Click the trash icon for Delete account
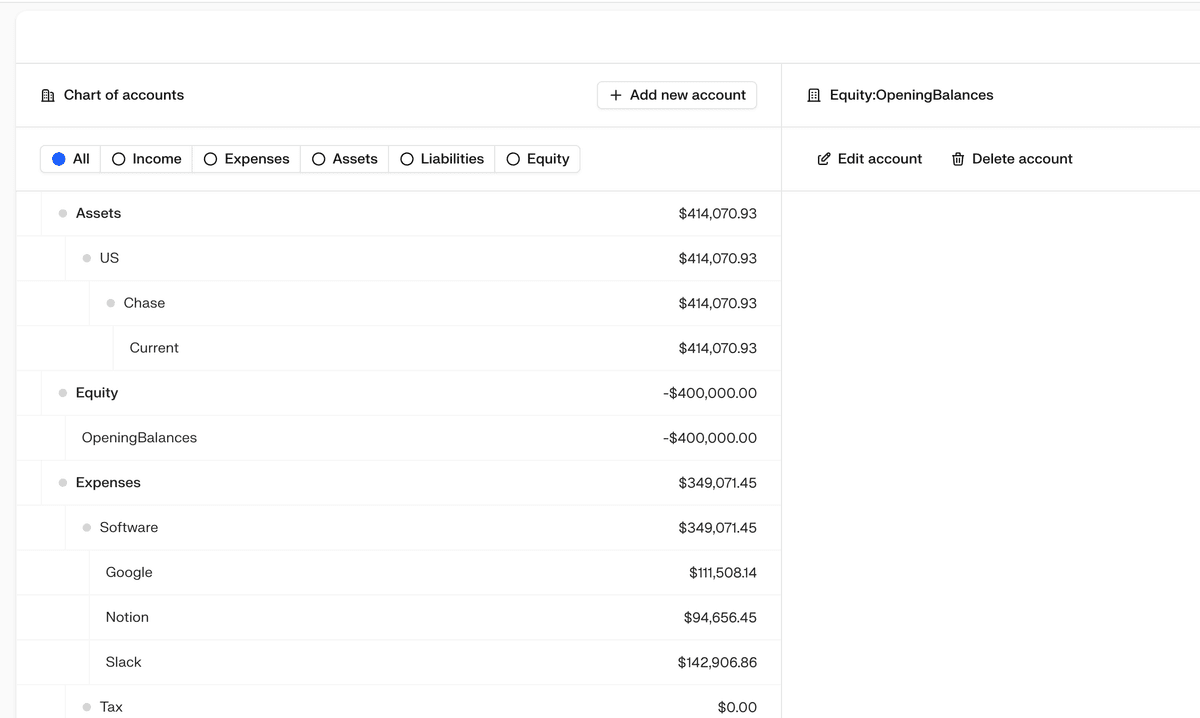This screenshot has width=1200, height=718. (958, 159)
